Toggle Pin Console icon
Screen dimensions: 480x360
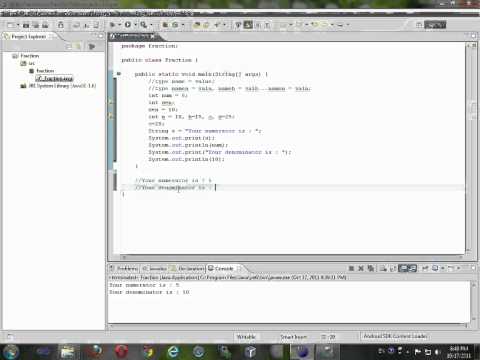425,268
